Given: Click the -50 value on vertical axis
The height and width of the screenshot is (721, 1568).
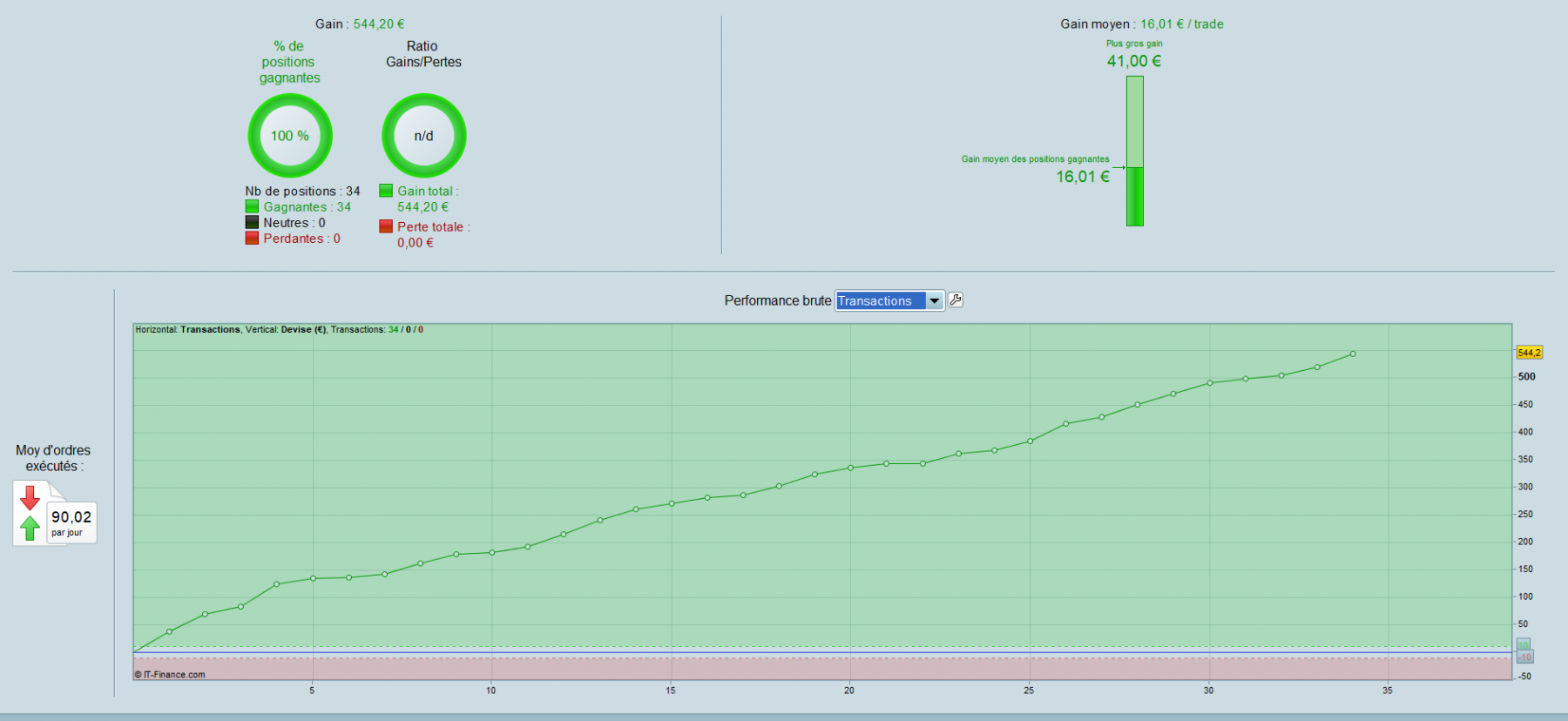Looking at the screenshot, I should pyautogui.click(x=1524, y=677).
